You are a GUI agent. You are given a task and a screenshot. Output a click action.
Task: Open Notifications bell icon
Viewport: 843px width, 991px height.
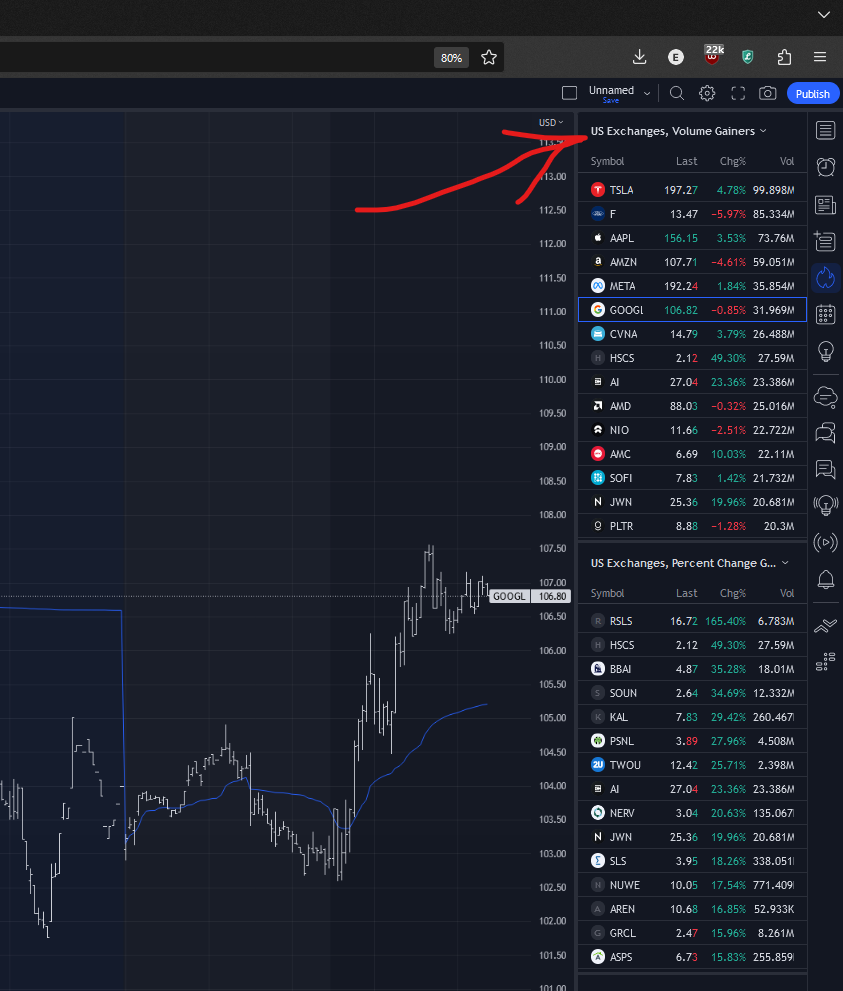point(825,579)
